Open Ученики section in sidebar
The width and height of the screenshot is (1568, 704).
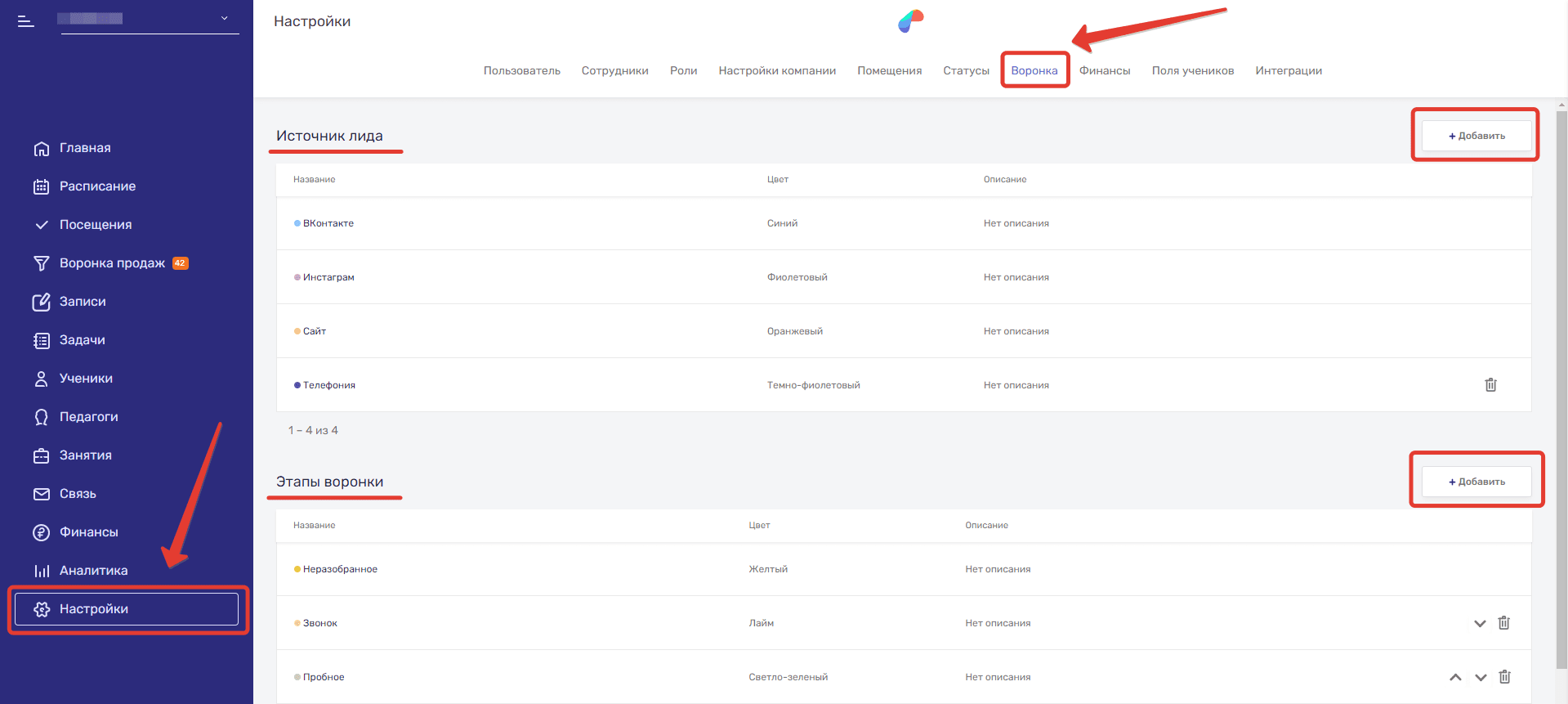86,379
